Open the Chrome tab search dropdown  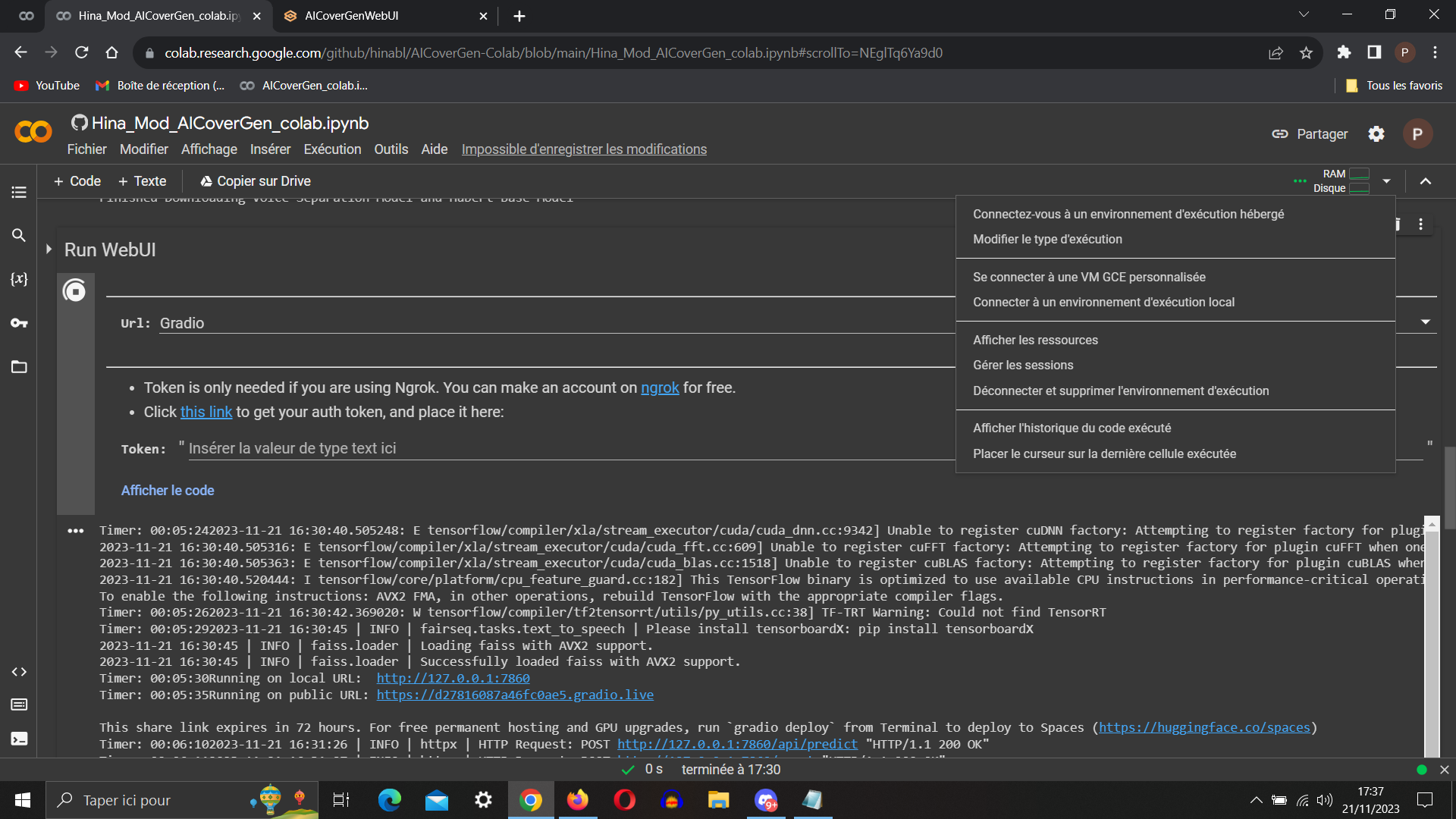[x=1304, y=14]
